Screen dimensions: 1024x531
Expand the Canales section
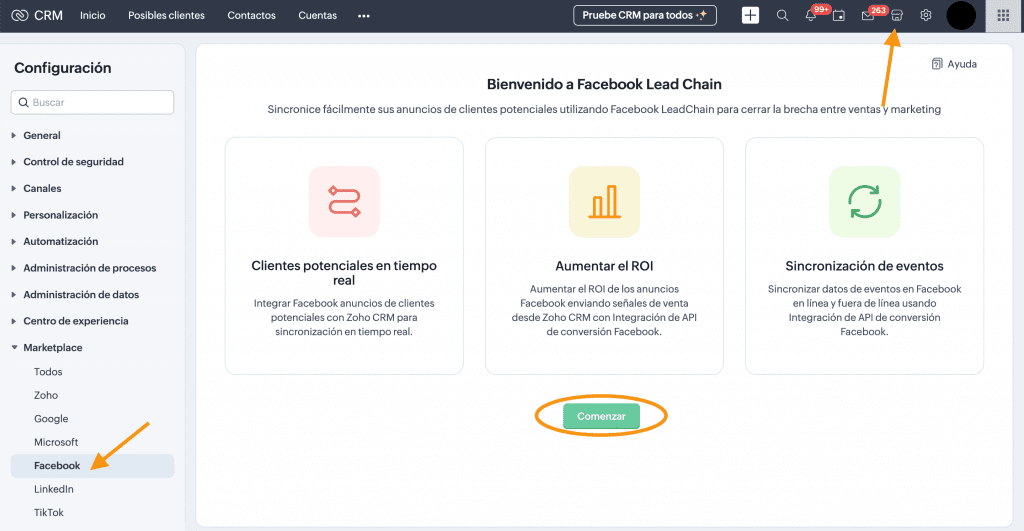pos(42,188)
